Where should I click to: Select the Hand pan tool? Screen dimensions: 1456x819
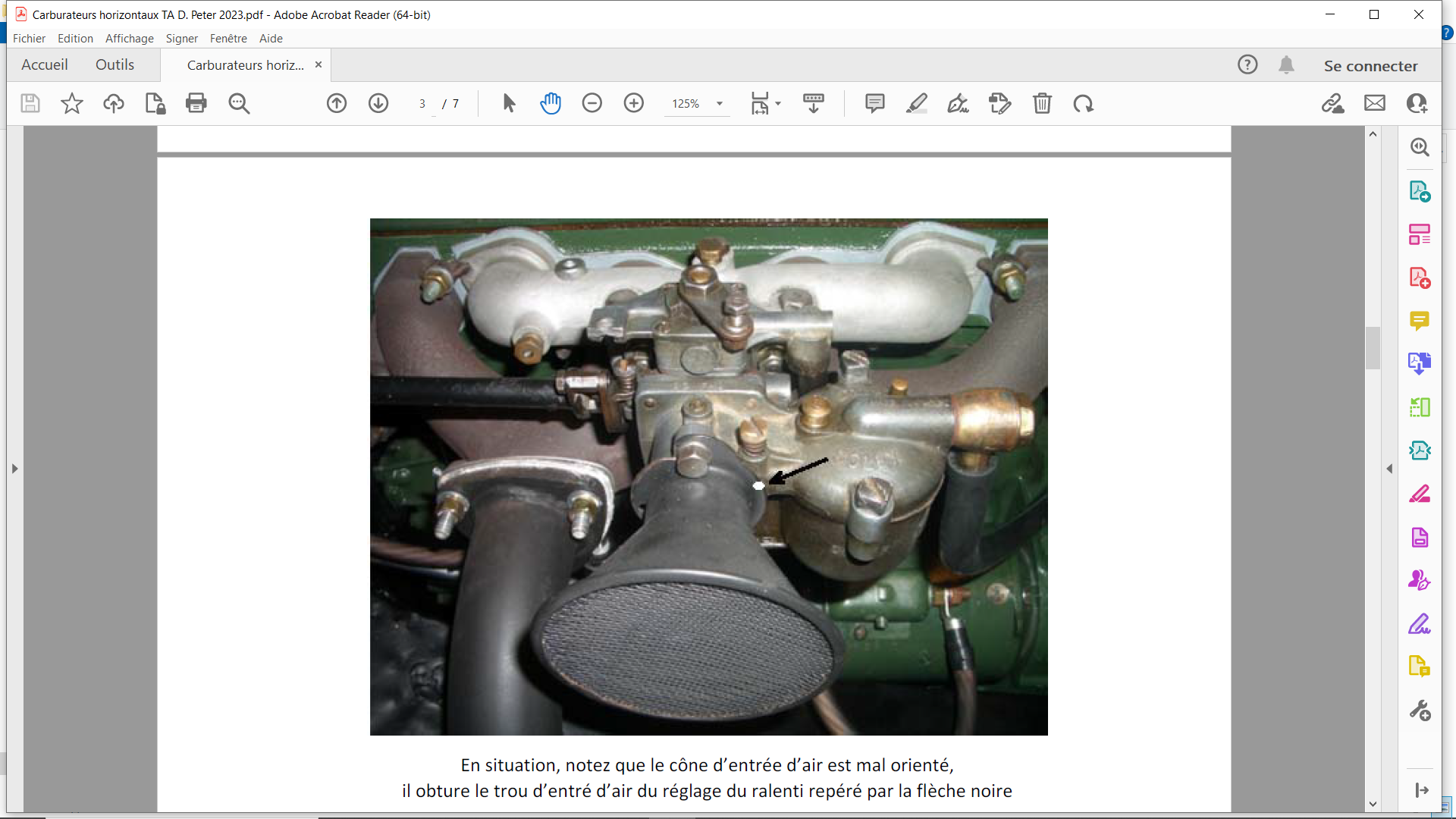tap(551, 103)
